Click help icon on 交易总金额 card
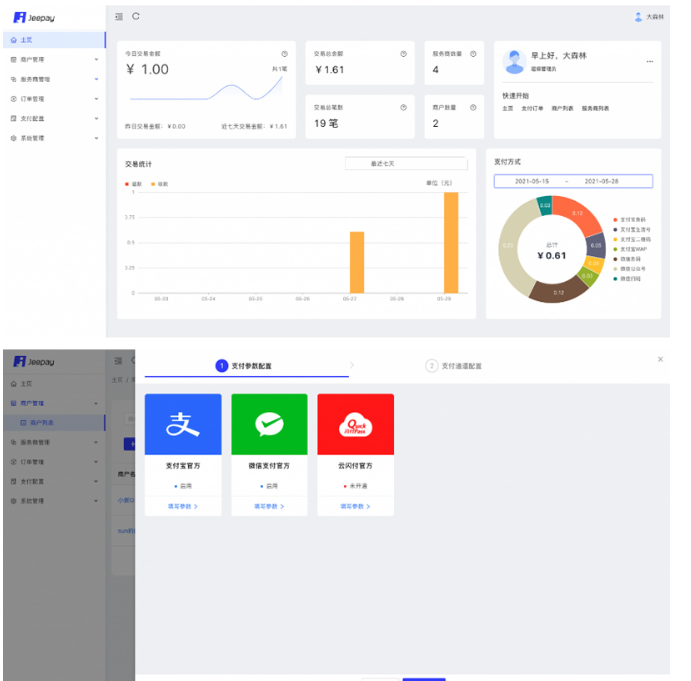 click(x=403, y=53)
